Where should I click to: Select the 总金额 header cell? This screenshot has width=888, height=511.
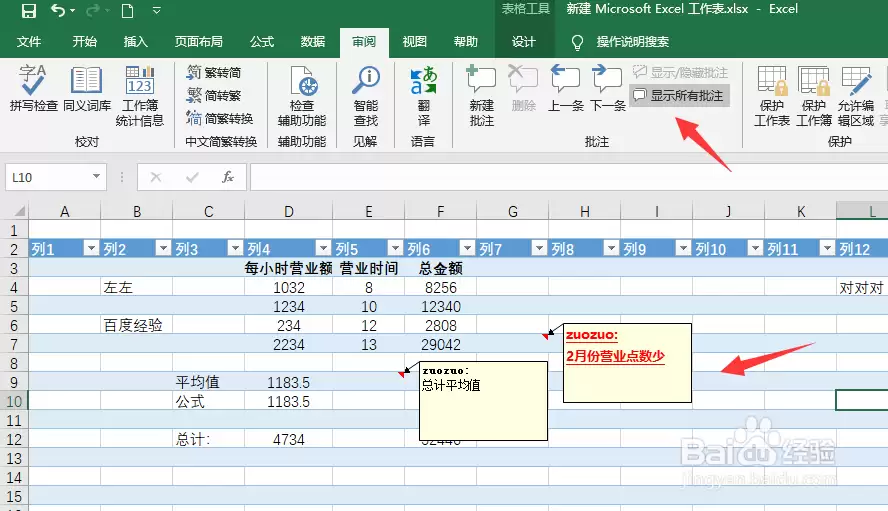point(441,268)
